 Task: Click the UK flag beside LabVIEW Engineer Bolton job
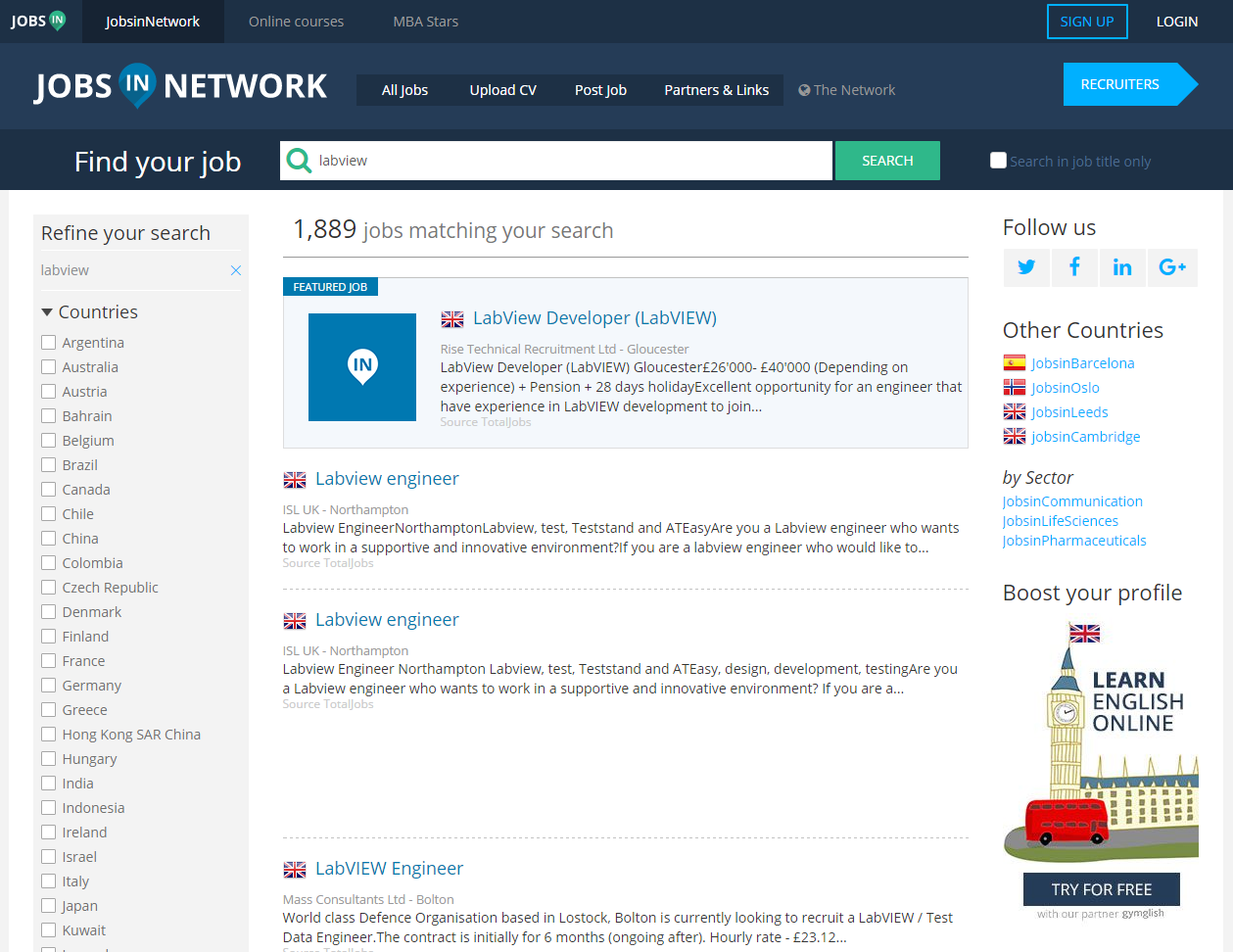[x=295, y=870]
